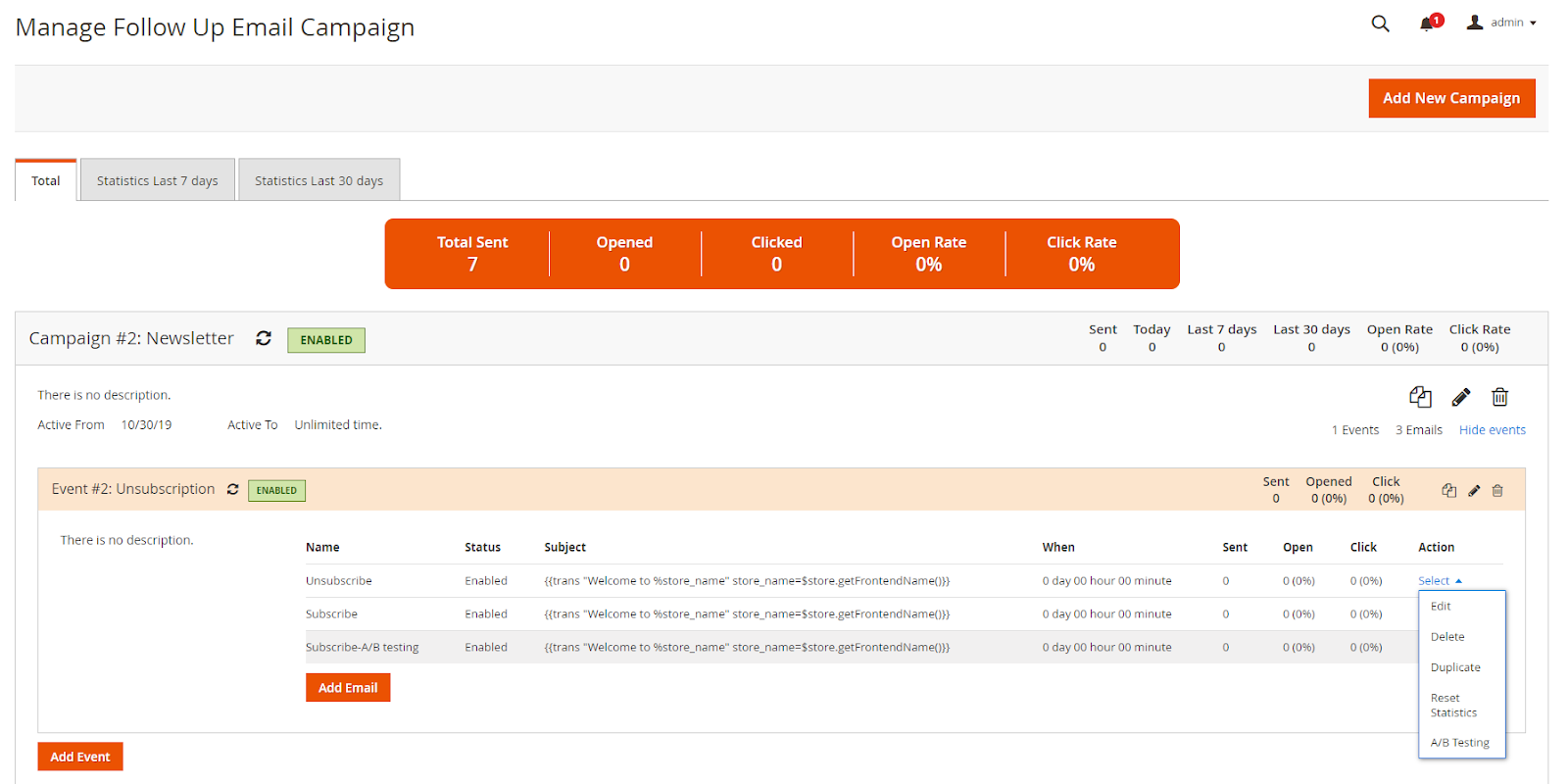The height and width of the screenshot is (784, 1568).
Task: Click the Add New Campaign button
Action: tap(1450, 98)
